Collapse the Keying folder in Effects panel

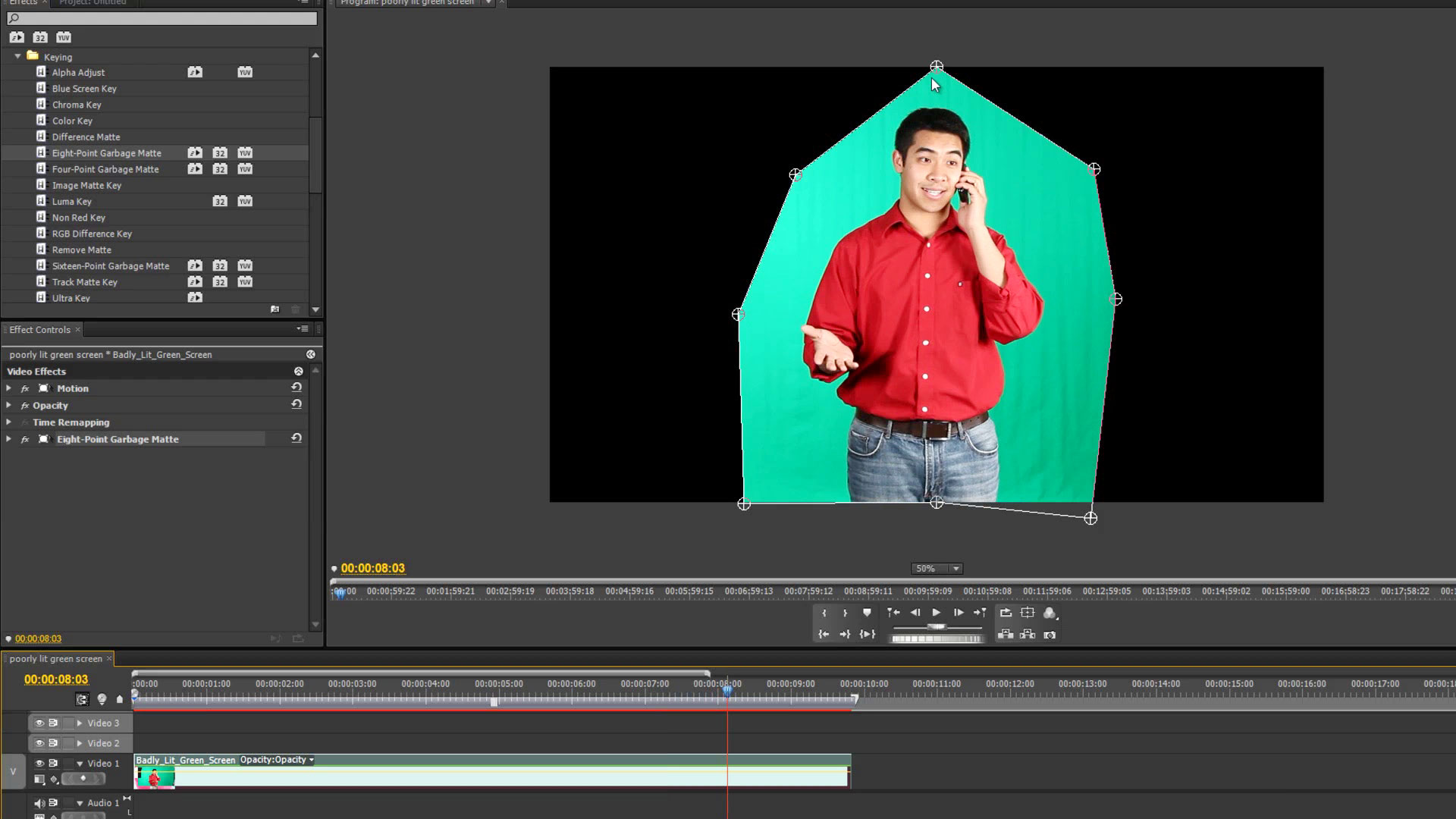(18, 57)
